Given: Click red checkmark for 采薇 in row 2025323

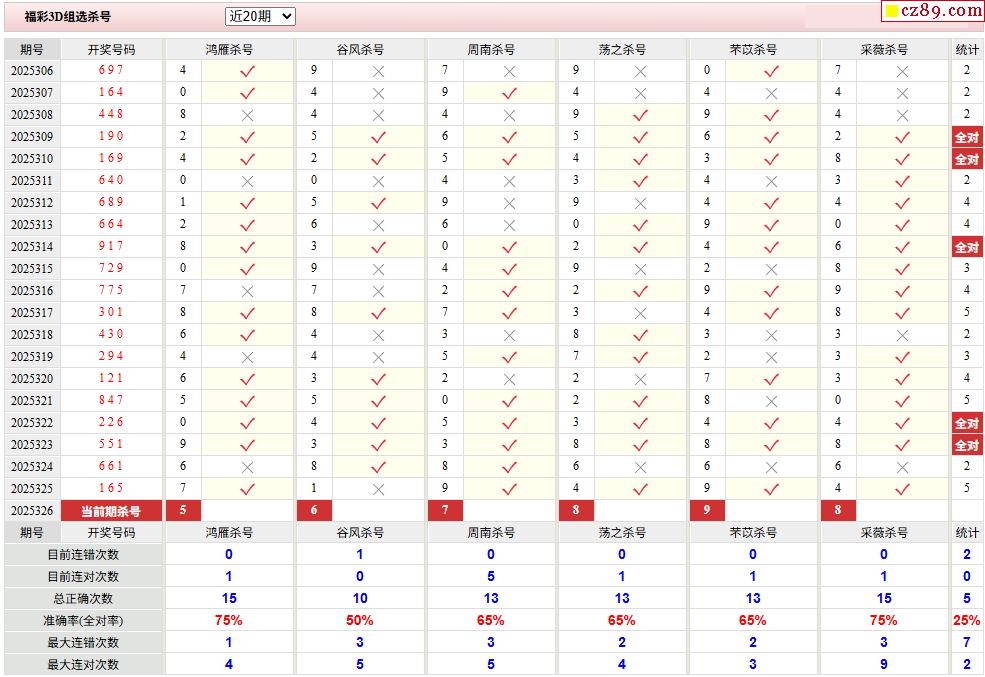Looking at the screenshot, I should pos(902,445).
